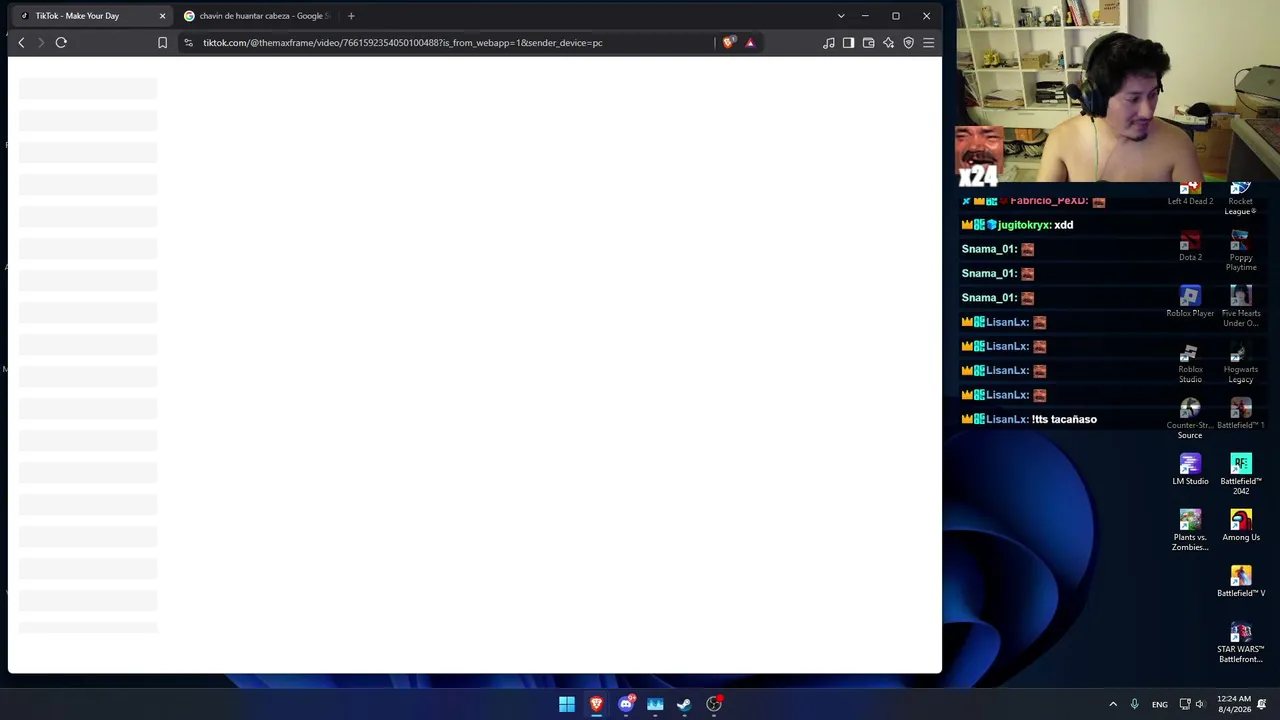Close the TikTok tab

point(162,16)
